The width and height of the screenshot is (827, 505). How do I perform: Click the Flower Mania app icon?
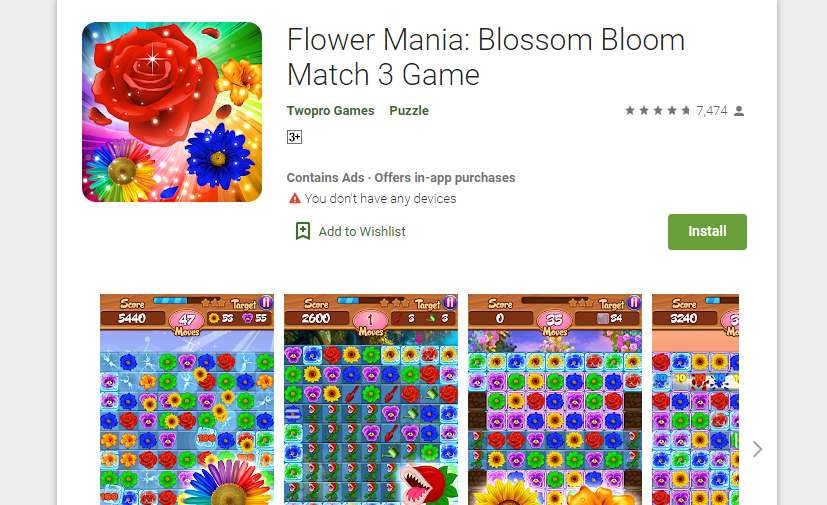[x=172, y=112]
